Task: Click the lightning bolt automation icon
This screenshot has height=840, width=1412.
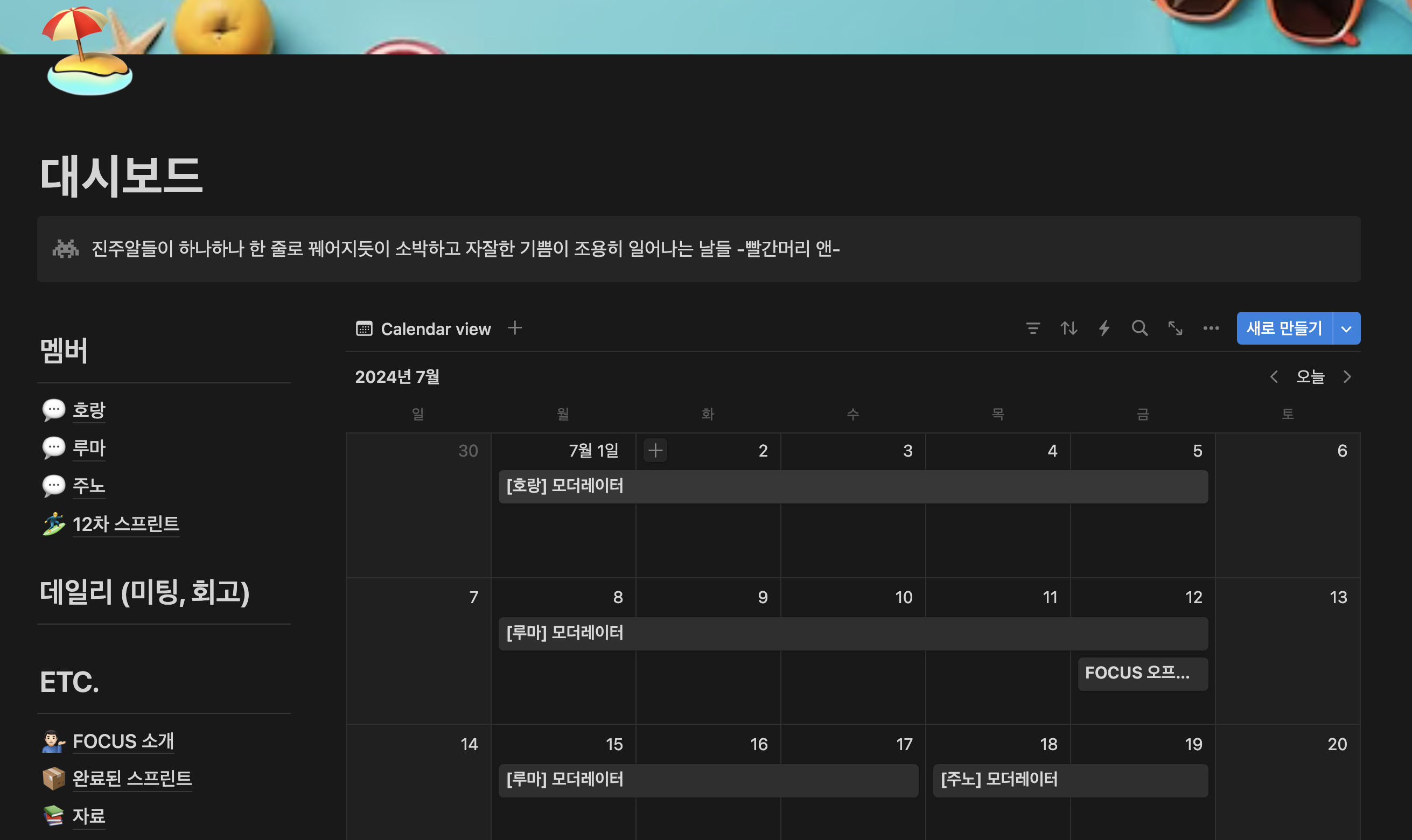Action: [1104, 328]
